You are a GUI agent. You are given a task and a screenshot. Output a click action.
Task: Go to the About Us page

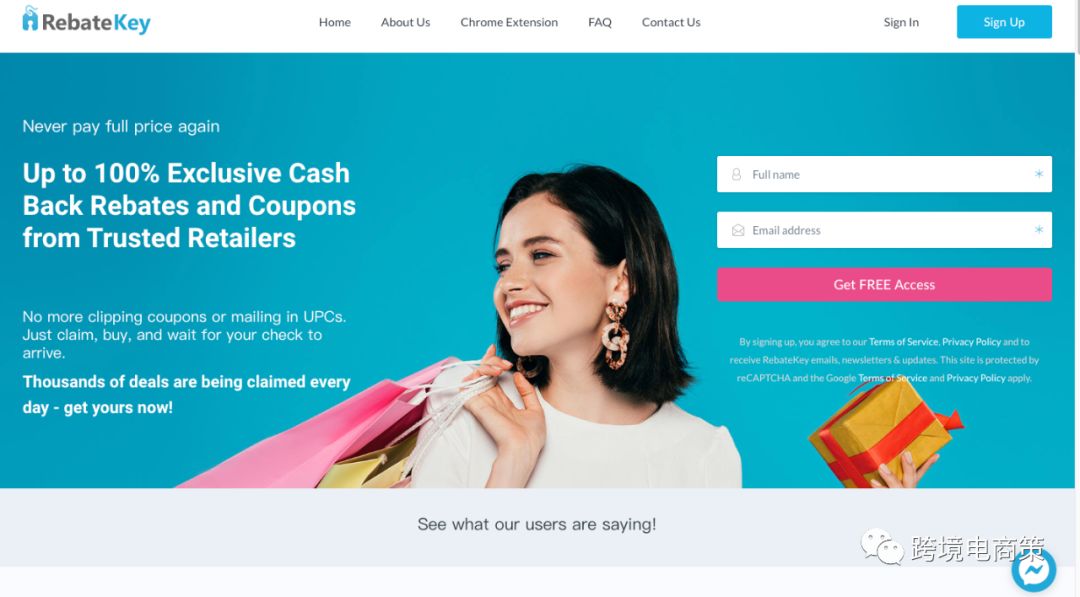point(405,22)
